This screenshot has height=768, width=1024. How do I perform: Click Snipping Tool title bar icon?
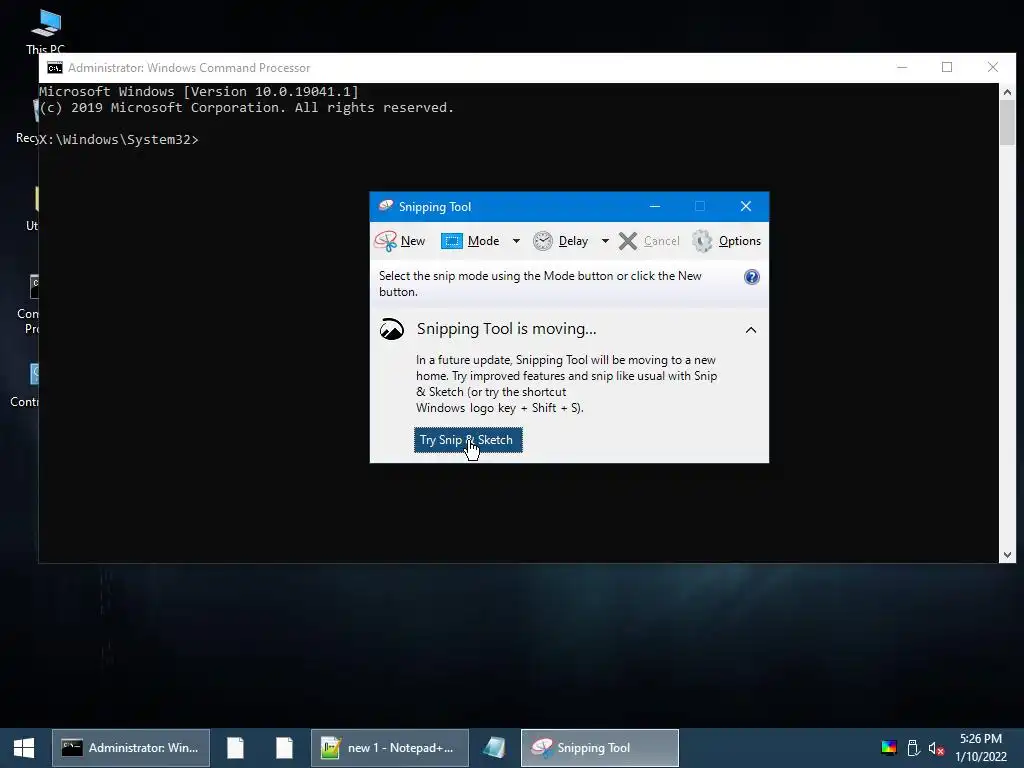(386, 206)
